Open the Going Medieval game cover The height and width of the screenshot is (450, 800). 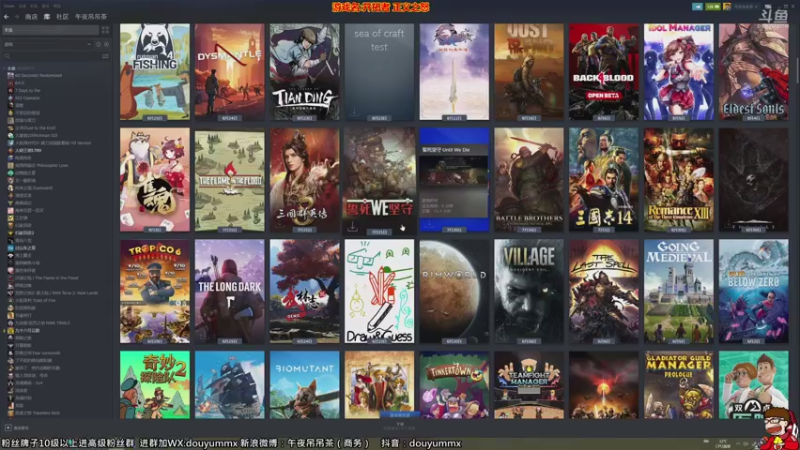679,291
